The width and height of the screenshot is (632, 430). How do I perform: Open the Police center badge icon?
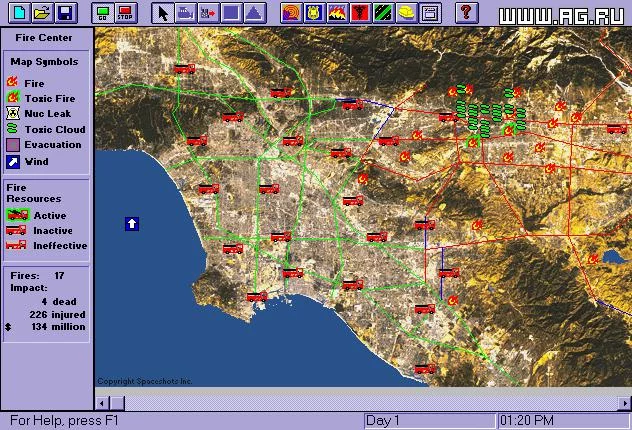(x=314, y=13)
